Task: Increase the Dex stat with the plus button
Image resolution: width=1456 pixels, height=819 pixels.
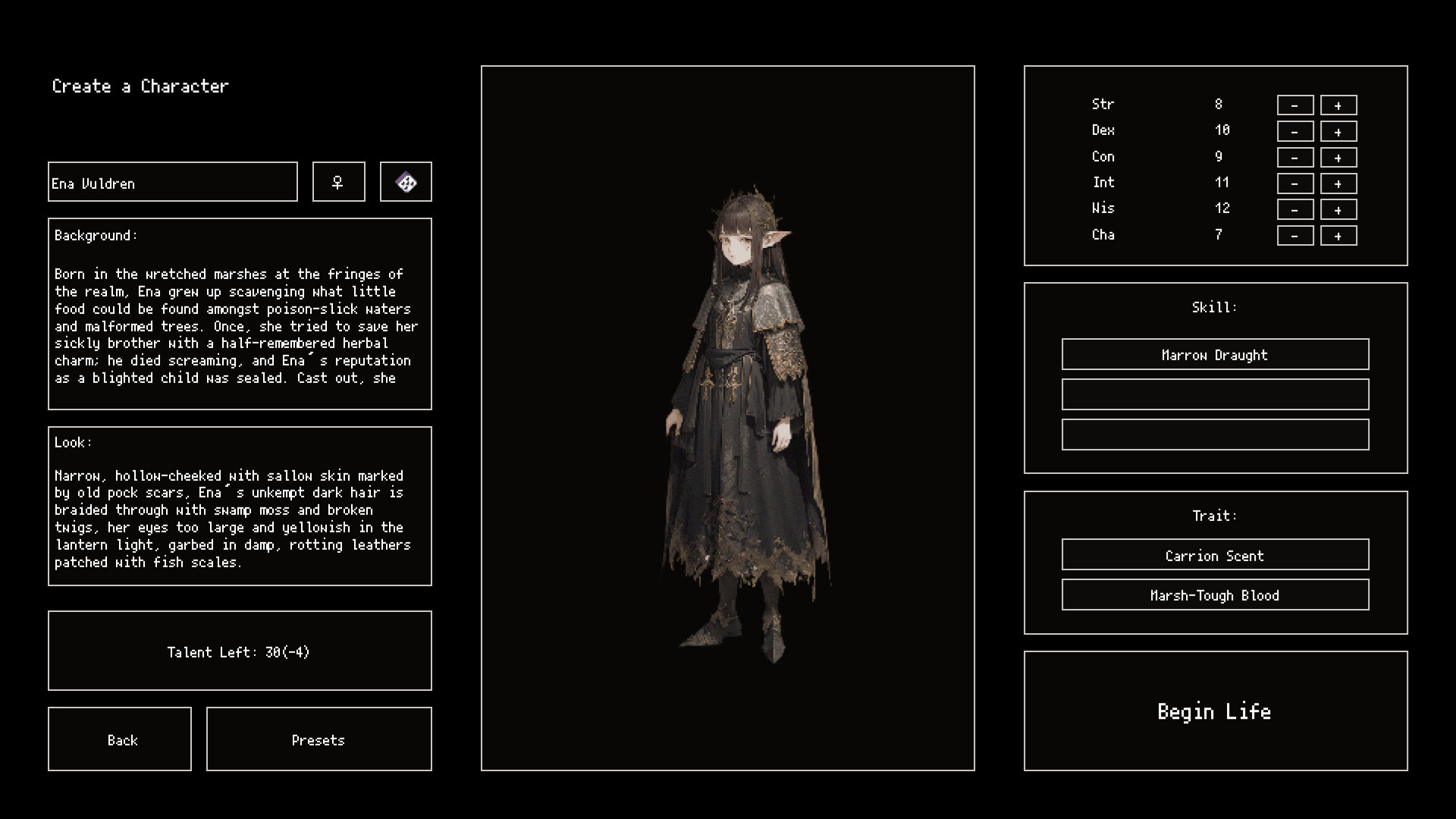Action: pyautogui.click(x=1338, y=130)
